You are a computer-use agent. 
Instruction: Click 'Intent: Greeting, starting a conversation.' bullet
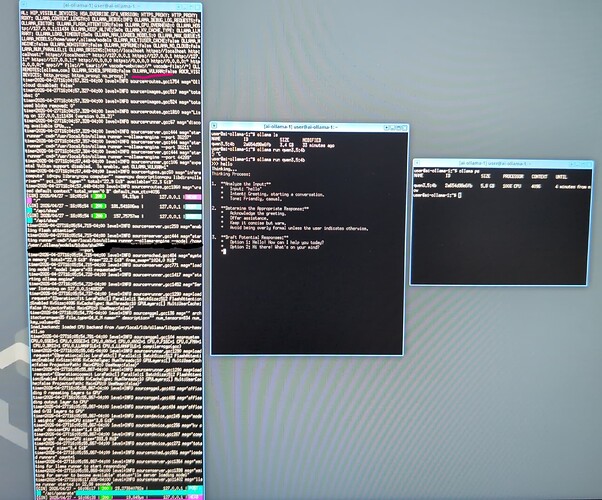[x=276, y=194]
